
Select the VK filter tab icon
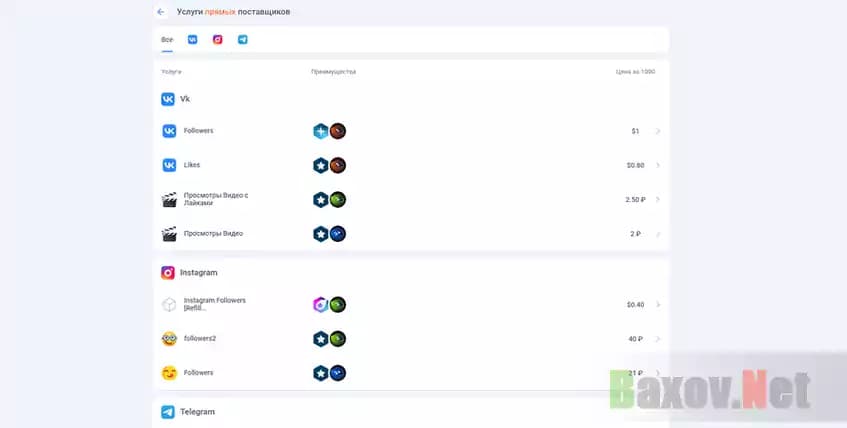coord(192,40)
